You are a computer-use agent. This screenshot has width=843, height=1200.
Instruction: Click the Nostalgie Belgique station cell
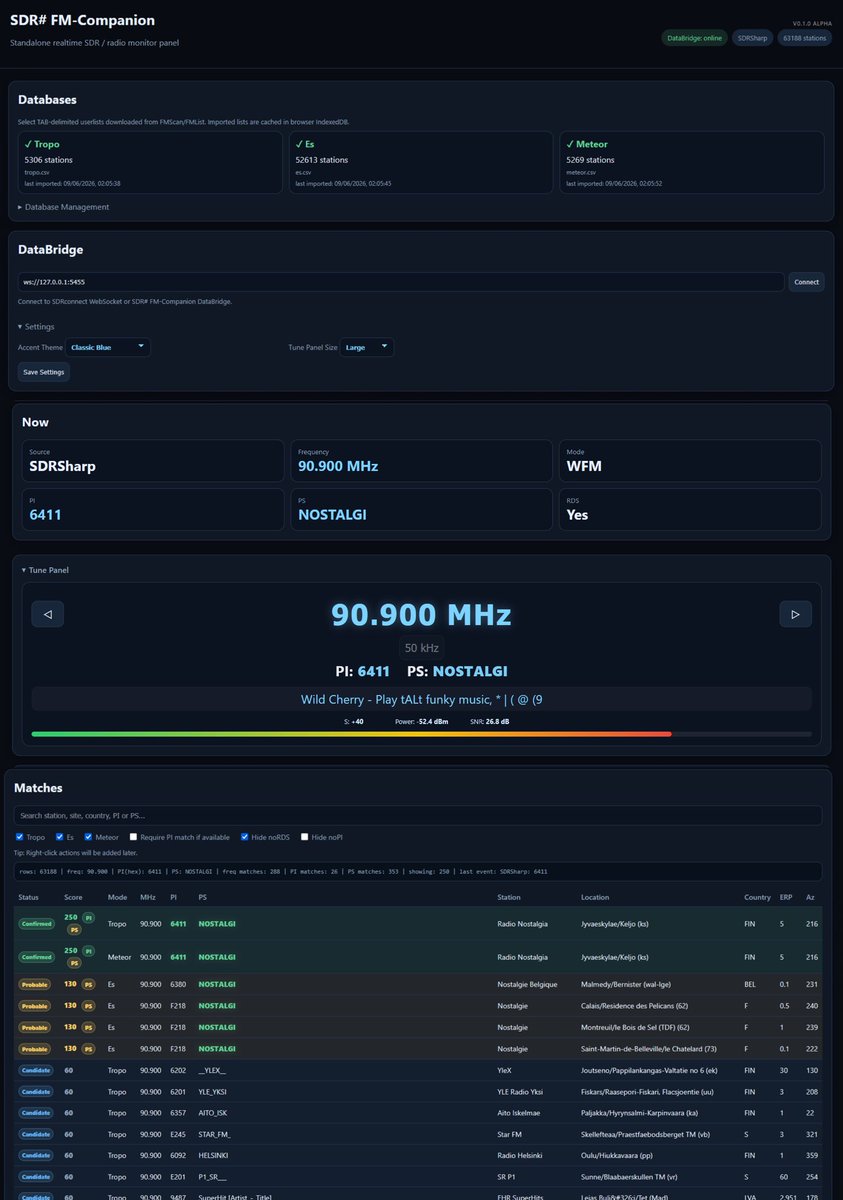pyautogui.click(x=527, y=984)
